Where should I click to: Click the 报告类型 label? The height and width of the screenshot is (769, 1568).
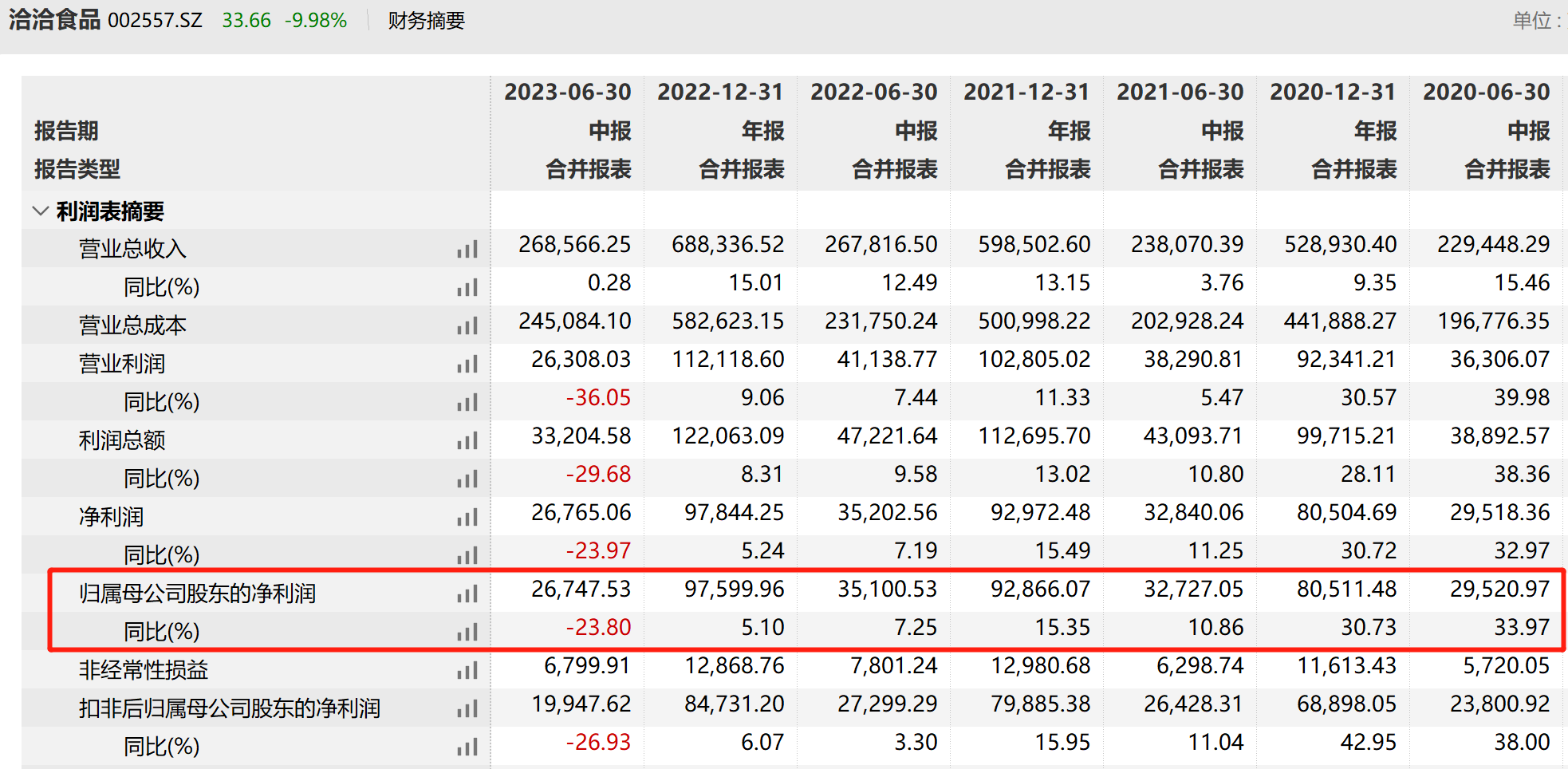click(x=77, y=169)
